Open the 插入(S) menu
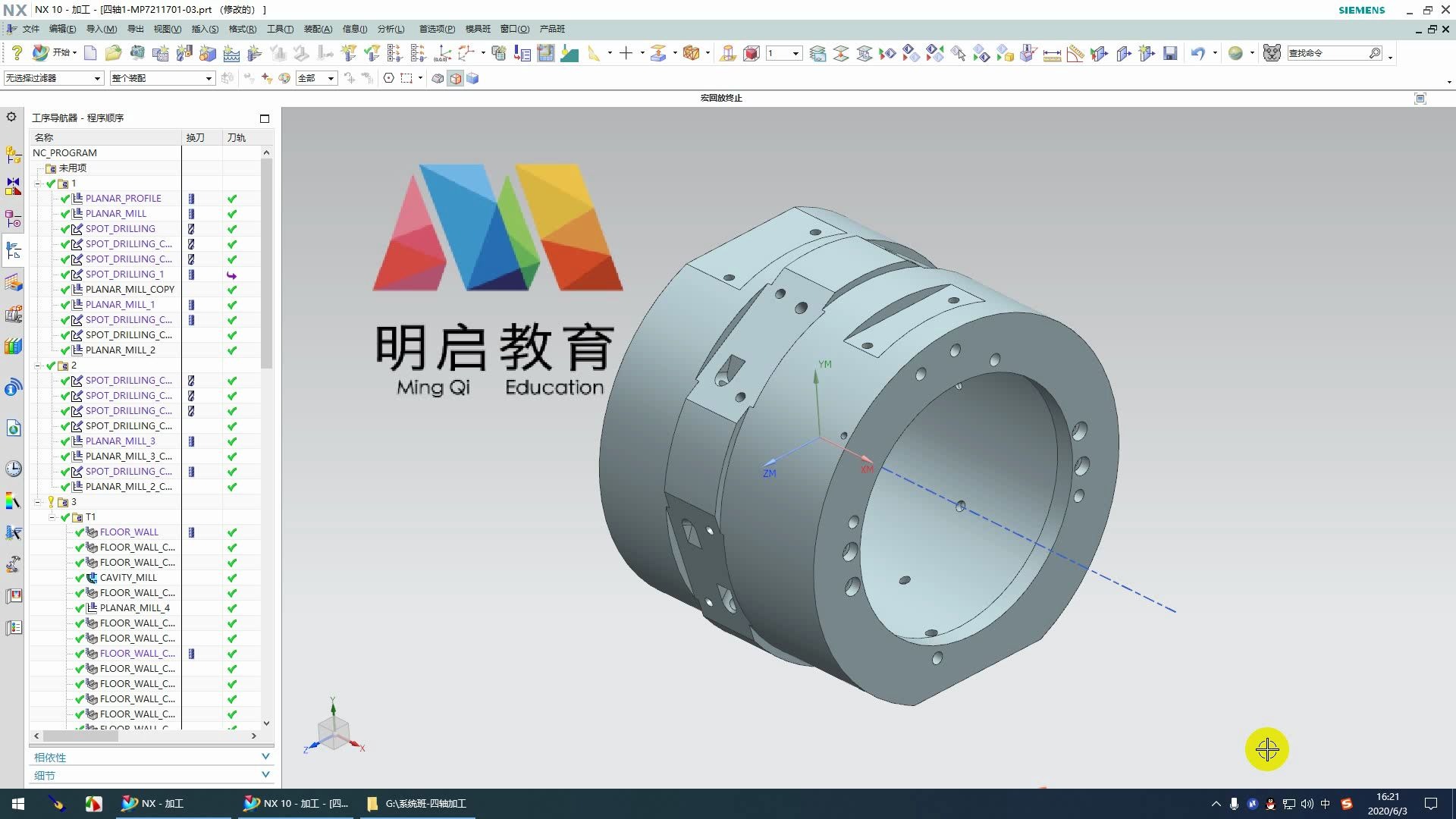This screenshot has height=819, width=1456. click(205, 29)
